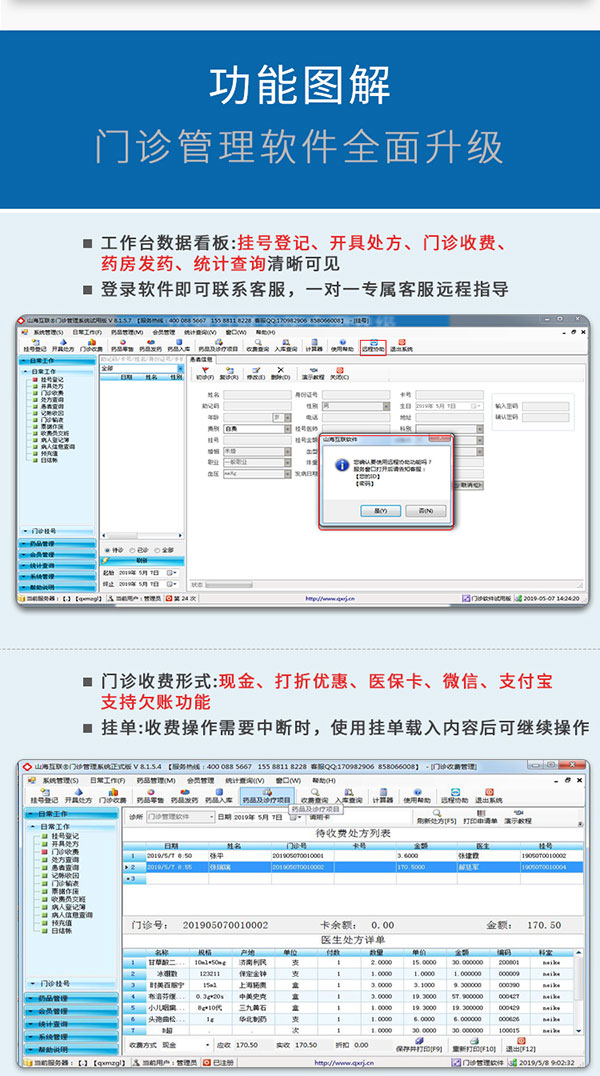Screen dimensions: 600x1076
Task: Click the 输入密码 input field
Action: (545, 406)
